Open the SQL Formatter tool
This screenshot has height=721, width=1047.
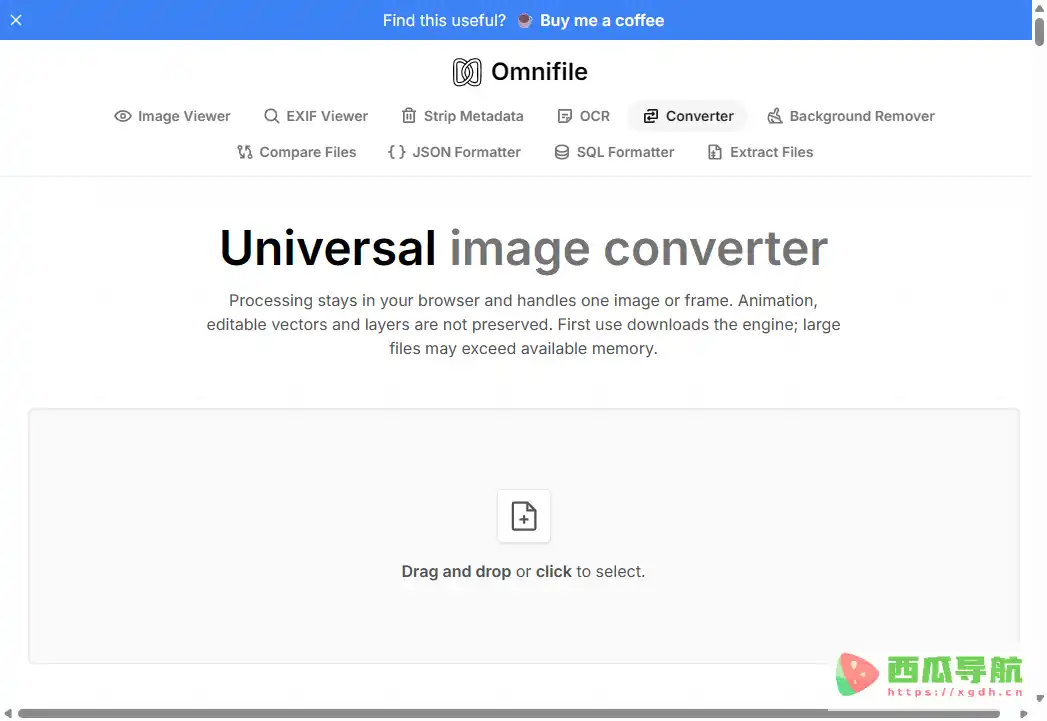click(x=614, y=152)
